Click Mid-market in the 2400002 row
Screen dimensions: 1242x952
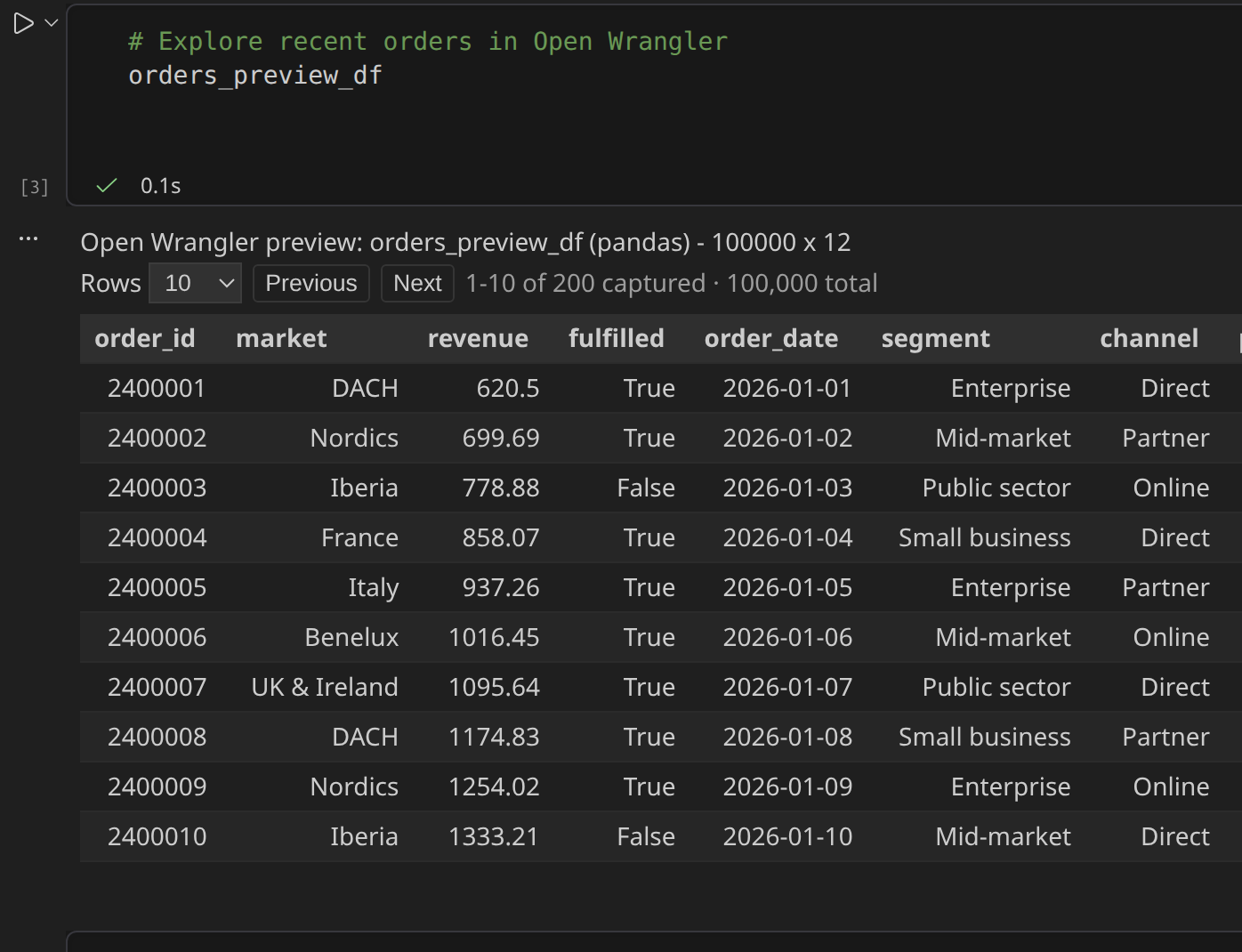(x=1004, y=438)
